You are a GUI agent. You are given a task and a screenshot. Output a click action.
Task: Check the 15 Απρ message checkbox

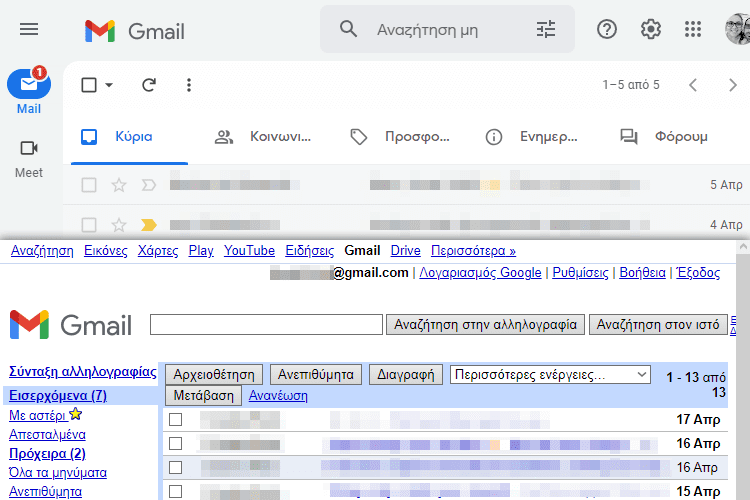click(176, 491)
